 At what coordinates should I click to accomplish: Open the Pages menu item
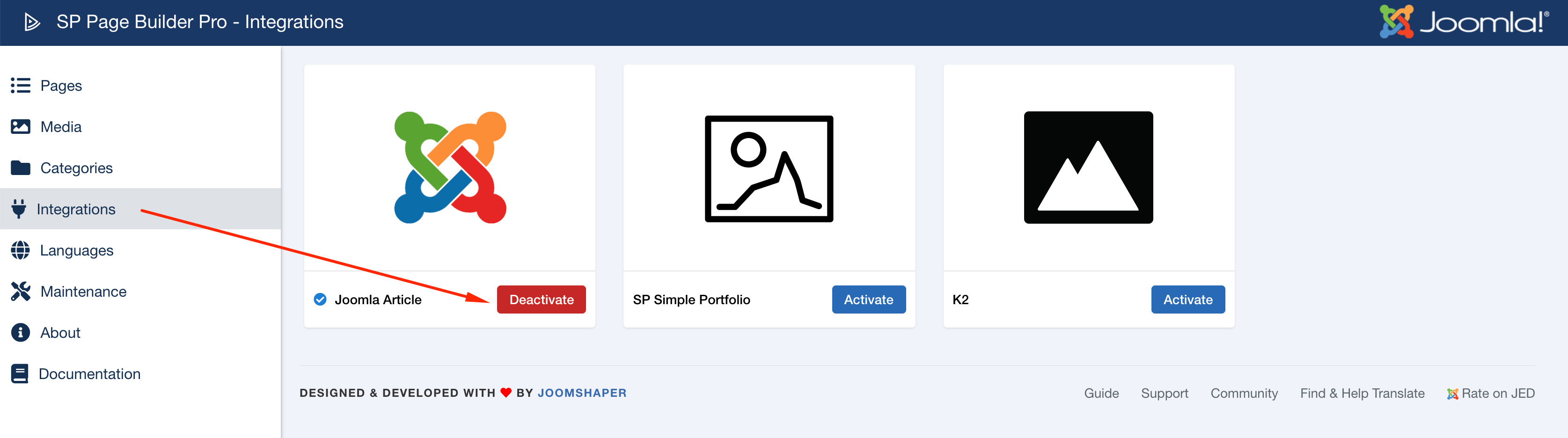61,86
